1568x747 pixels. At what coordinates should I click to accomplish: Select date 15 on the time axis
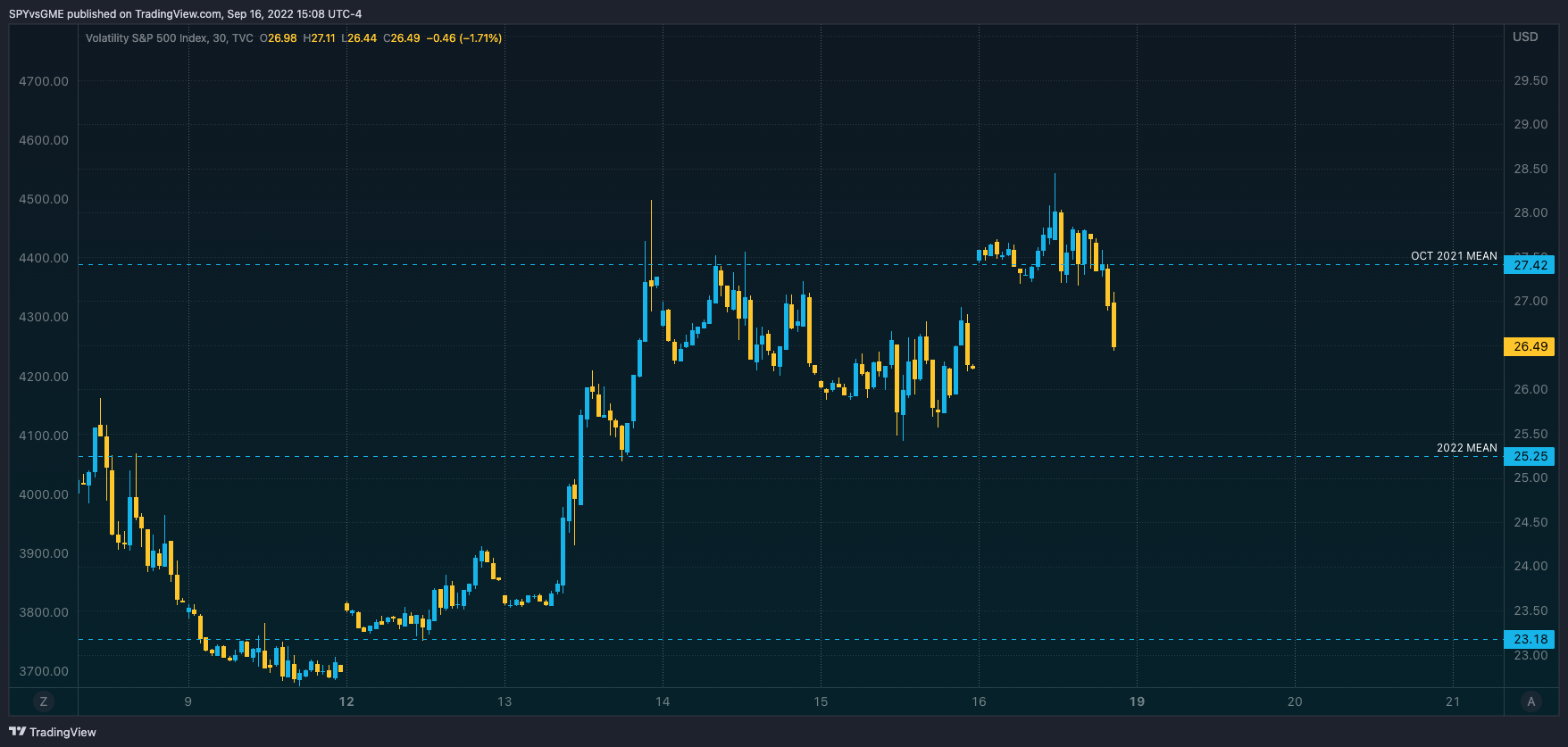(821, 701)
